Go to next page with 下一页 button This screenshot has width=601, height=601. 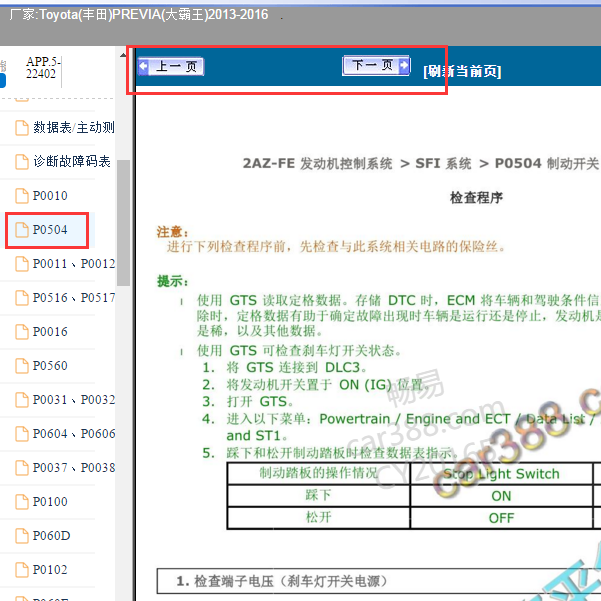(376, 65)
